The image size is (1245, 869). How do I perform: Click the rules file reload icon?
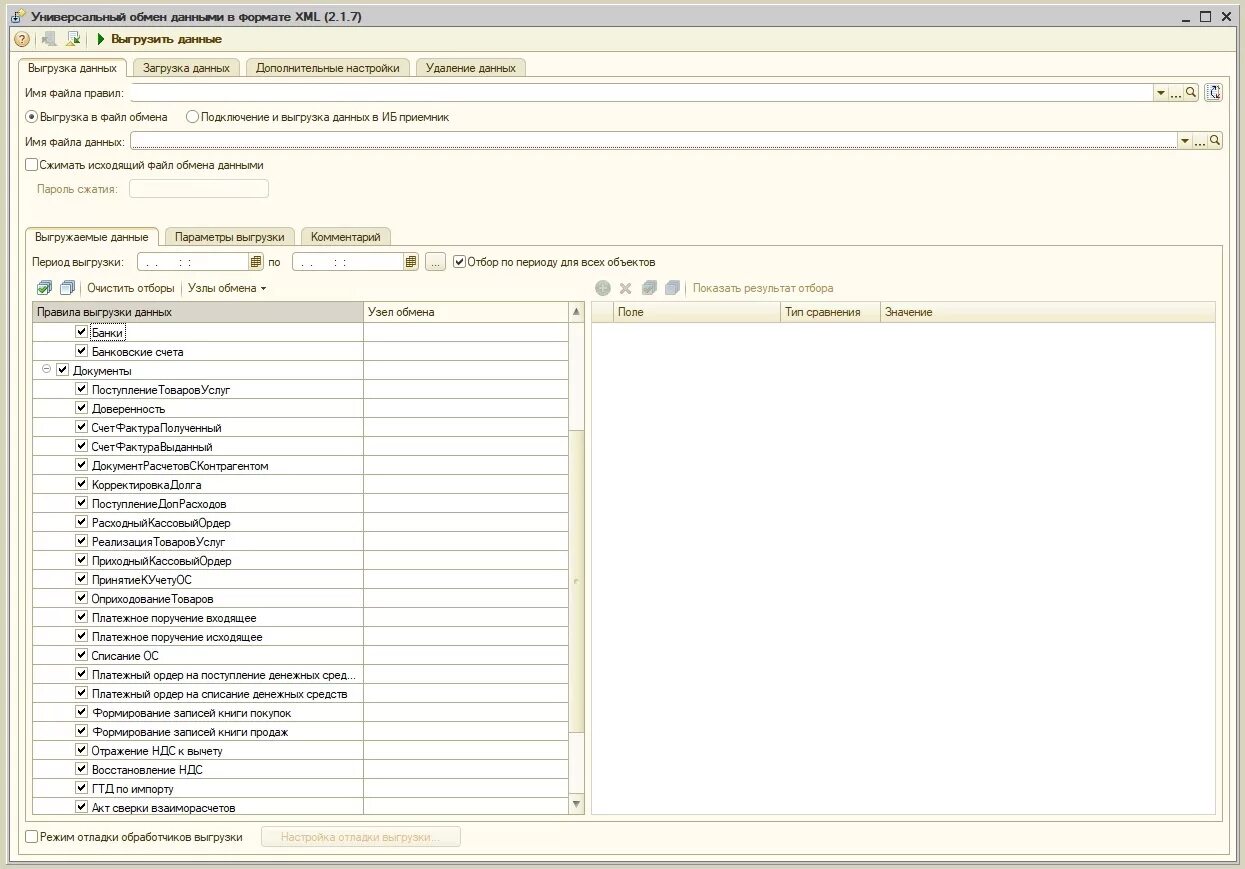[x=1214, y=93]
